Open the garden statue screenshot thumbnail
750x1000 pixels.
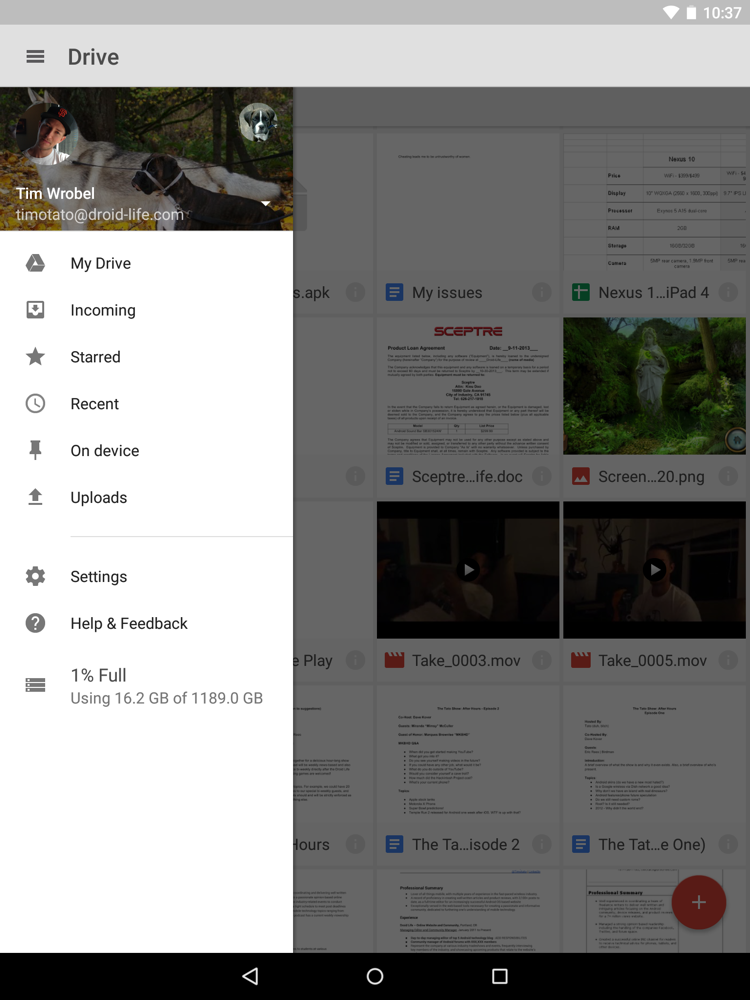point(654,386)
